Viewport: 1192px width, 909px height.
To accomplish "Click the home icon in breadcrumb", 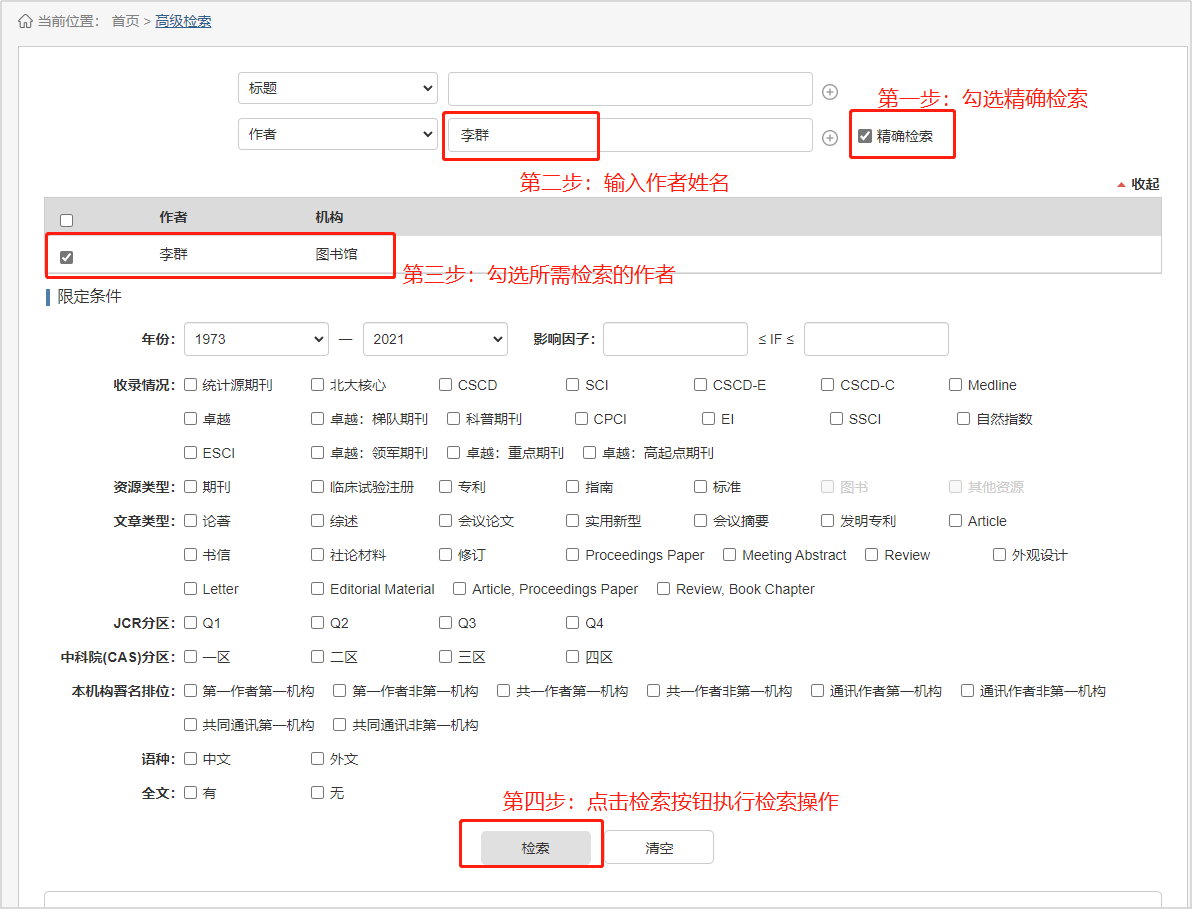I will click(x=25, y=21).
